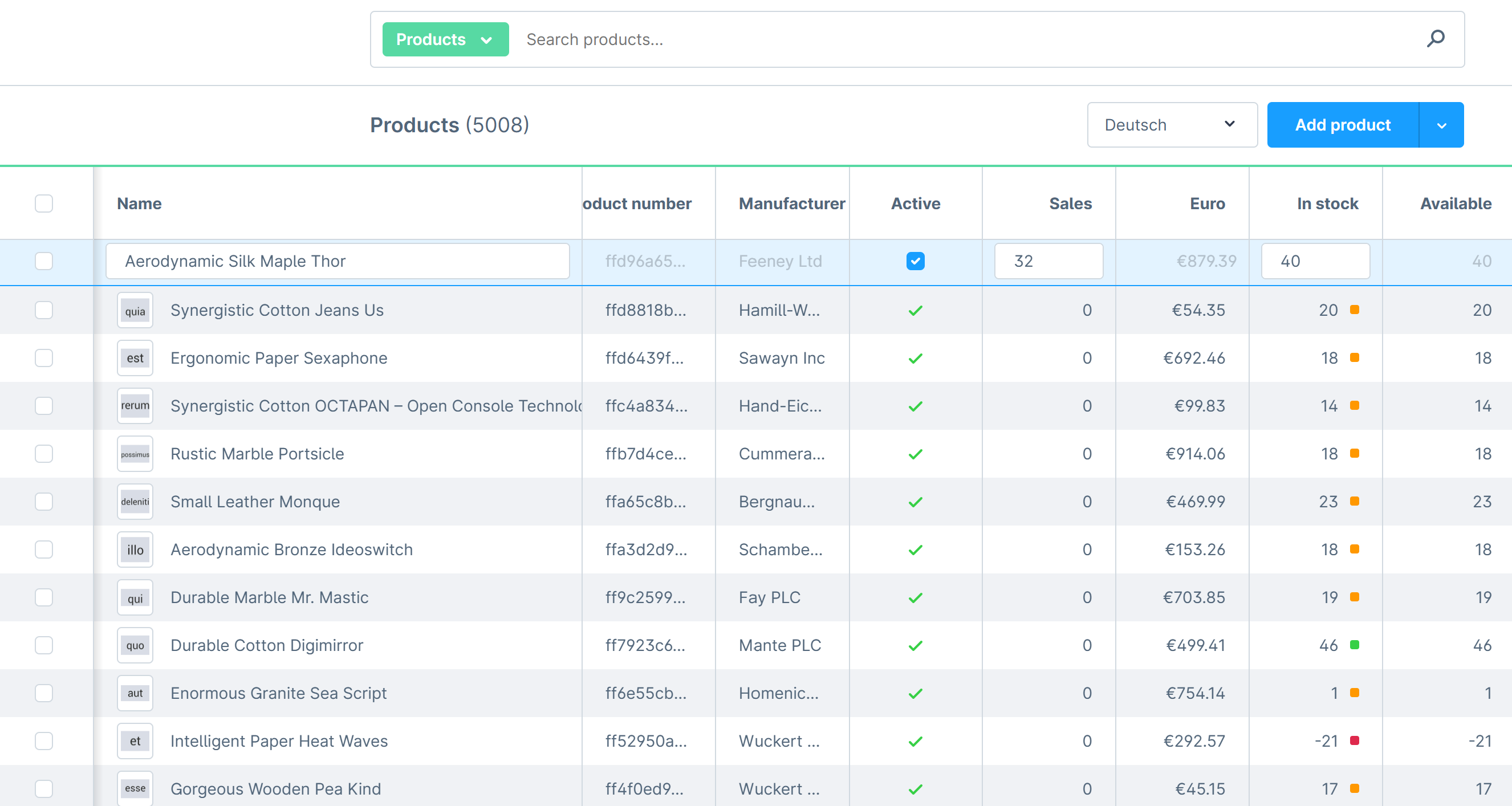Image resolution: width=1512 pixels, height=806 pixels.
Task: Click the price €703.85
Action: (1194, 597)
